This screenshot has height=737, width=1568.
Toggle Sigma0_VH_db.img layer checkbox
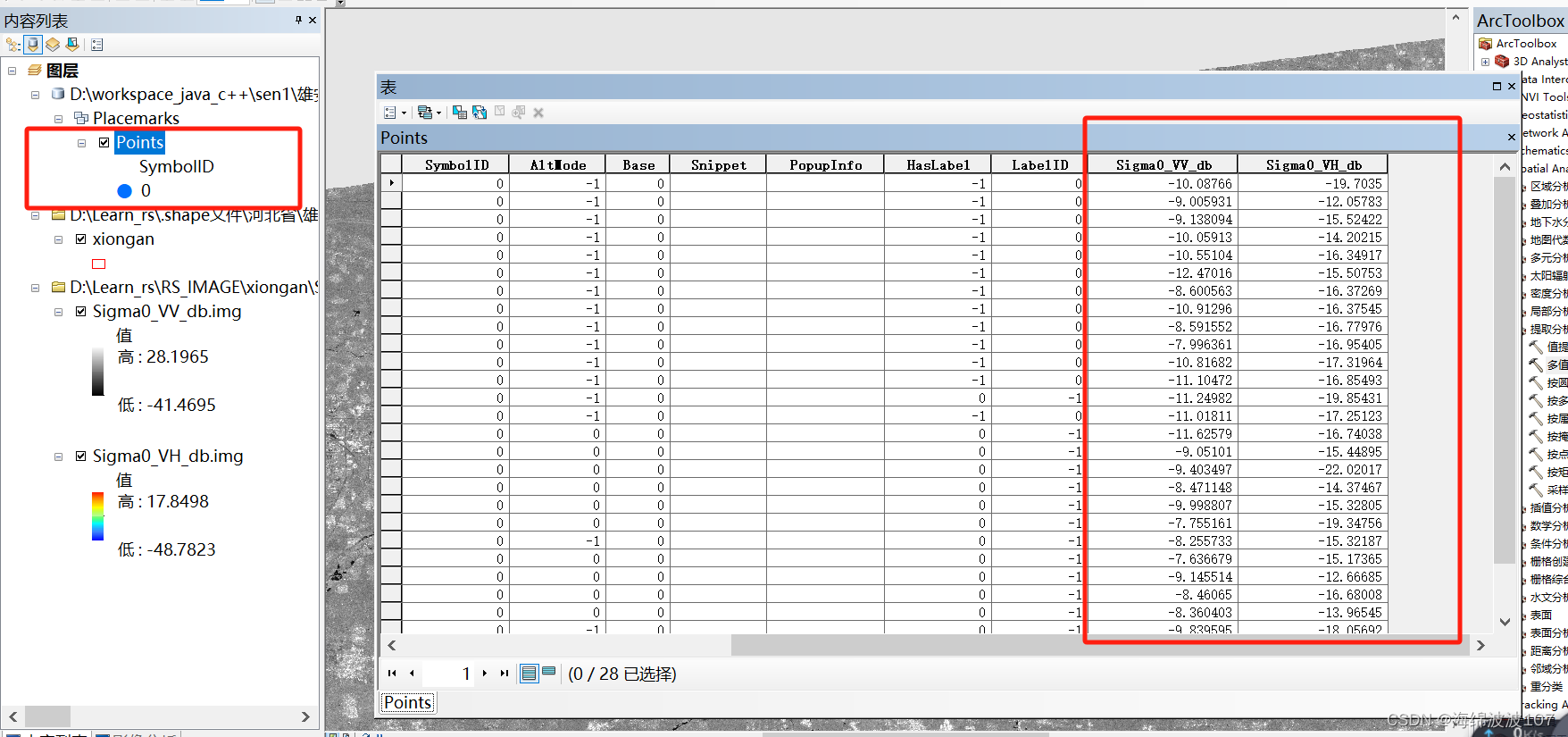[81, 456]
